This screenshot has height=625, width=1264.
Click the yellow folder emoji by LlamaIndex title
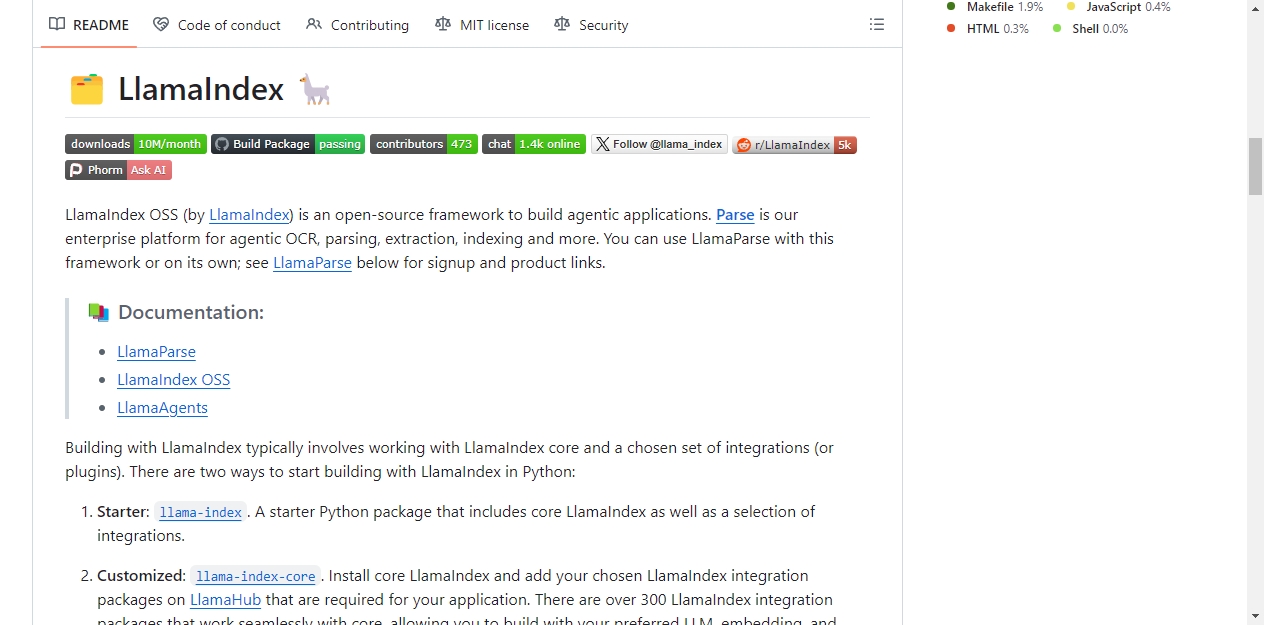(x=87, y=89)
